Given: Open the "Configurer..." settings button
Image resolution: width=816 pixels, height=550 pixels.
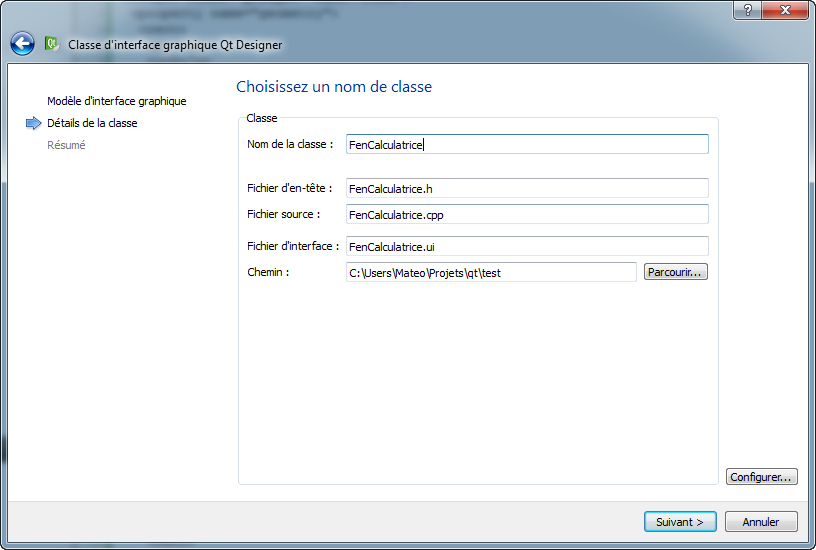Looking at the screenshot, I should point(762,477).
